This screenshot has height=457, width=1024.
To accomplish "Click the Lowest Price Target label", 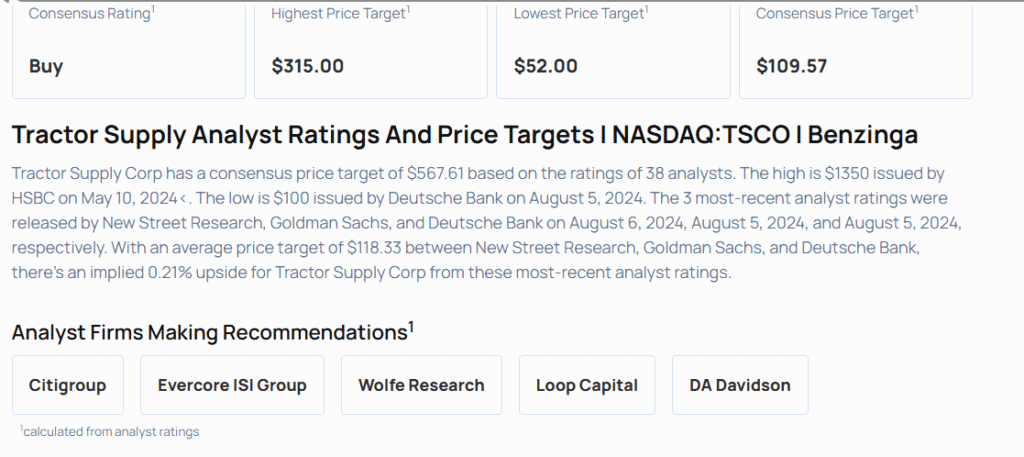I will [x=579, y=14].
